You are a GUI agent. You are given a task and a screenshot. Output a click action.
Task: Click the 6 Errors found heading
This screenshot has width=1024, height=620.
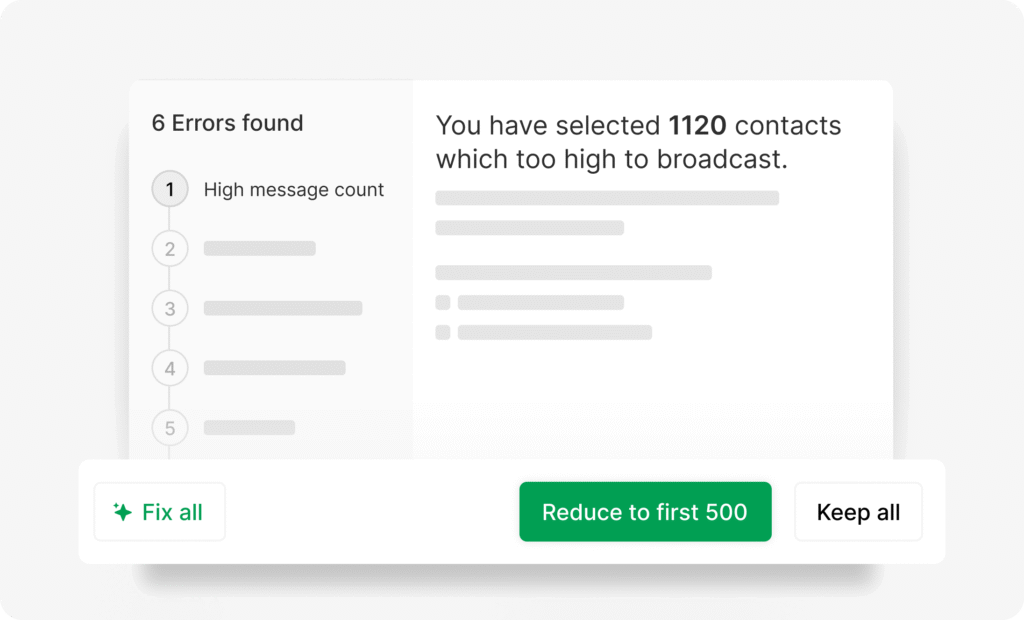coord(227,123)
